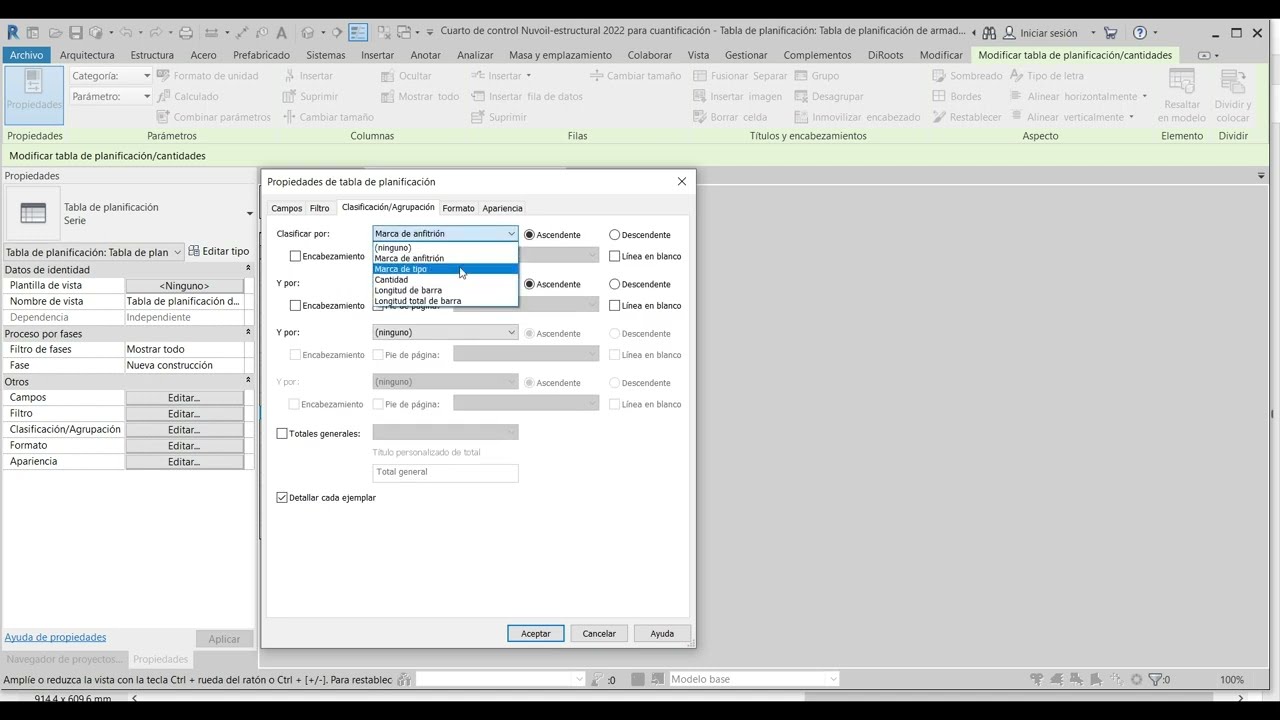1280x720 pixels.
Task: Open a file from quick access toolbar
Action: tap(55, 32)
